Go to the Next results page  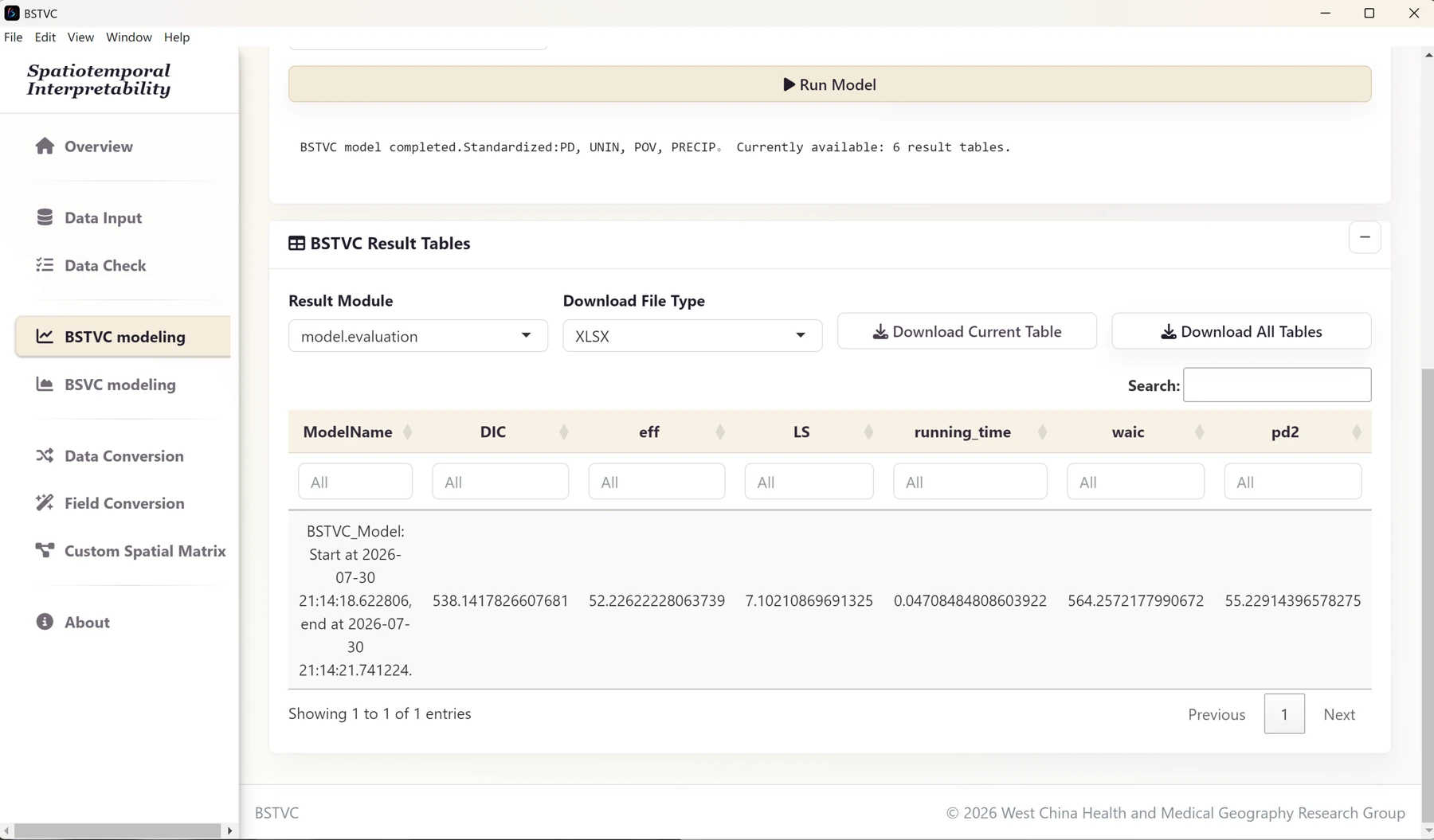(x=1339, y=714)
